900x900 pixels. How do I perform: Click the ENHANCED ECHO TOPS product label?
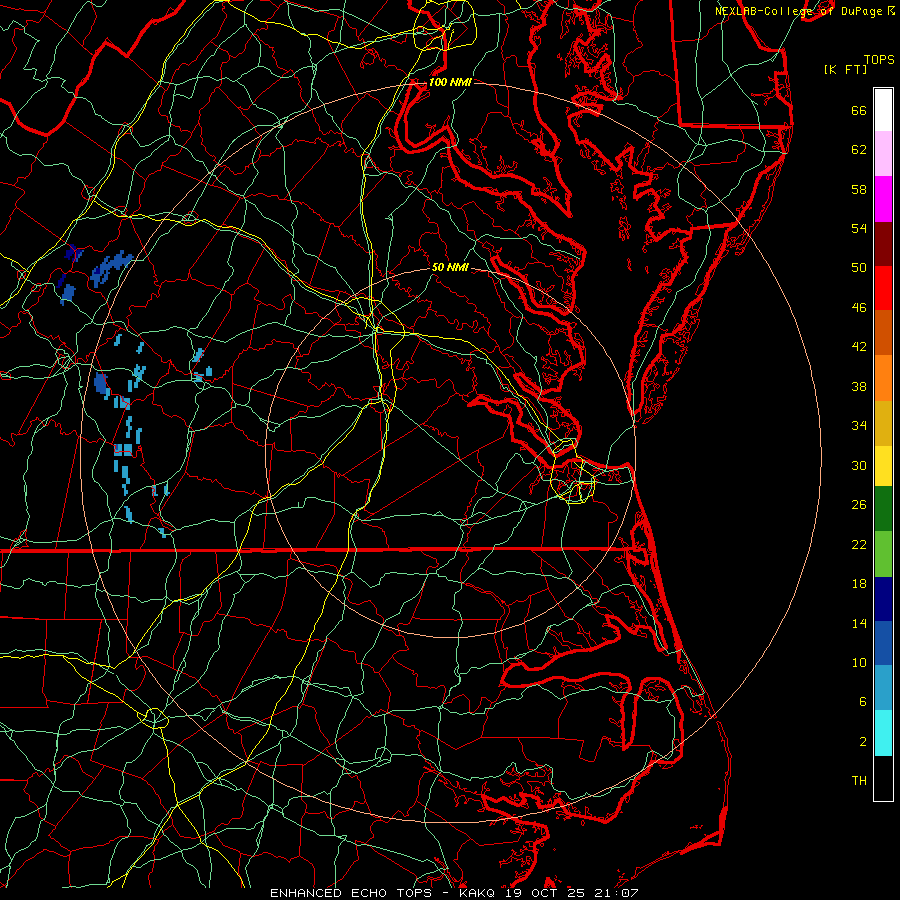click(x=351, y=893)
